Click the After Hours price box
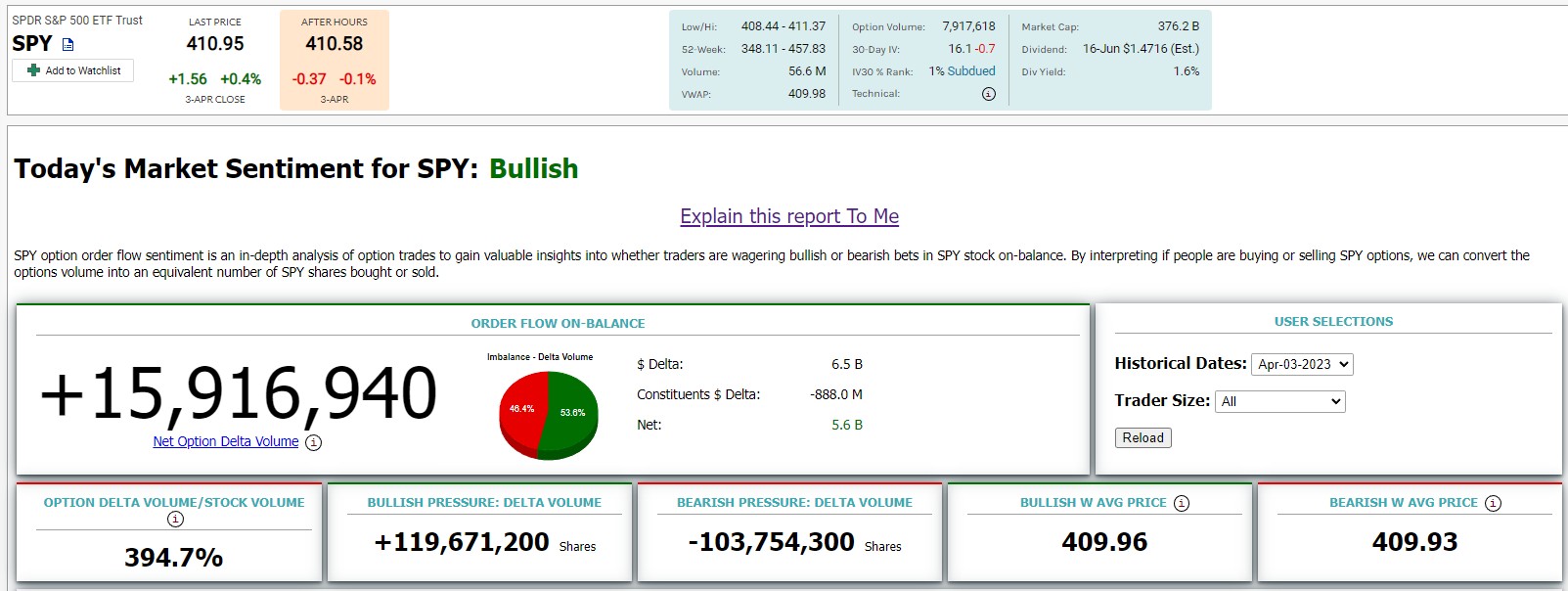1568x591 pixels. pyautogui.click(x=335, y=60)
